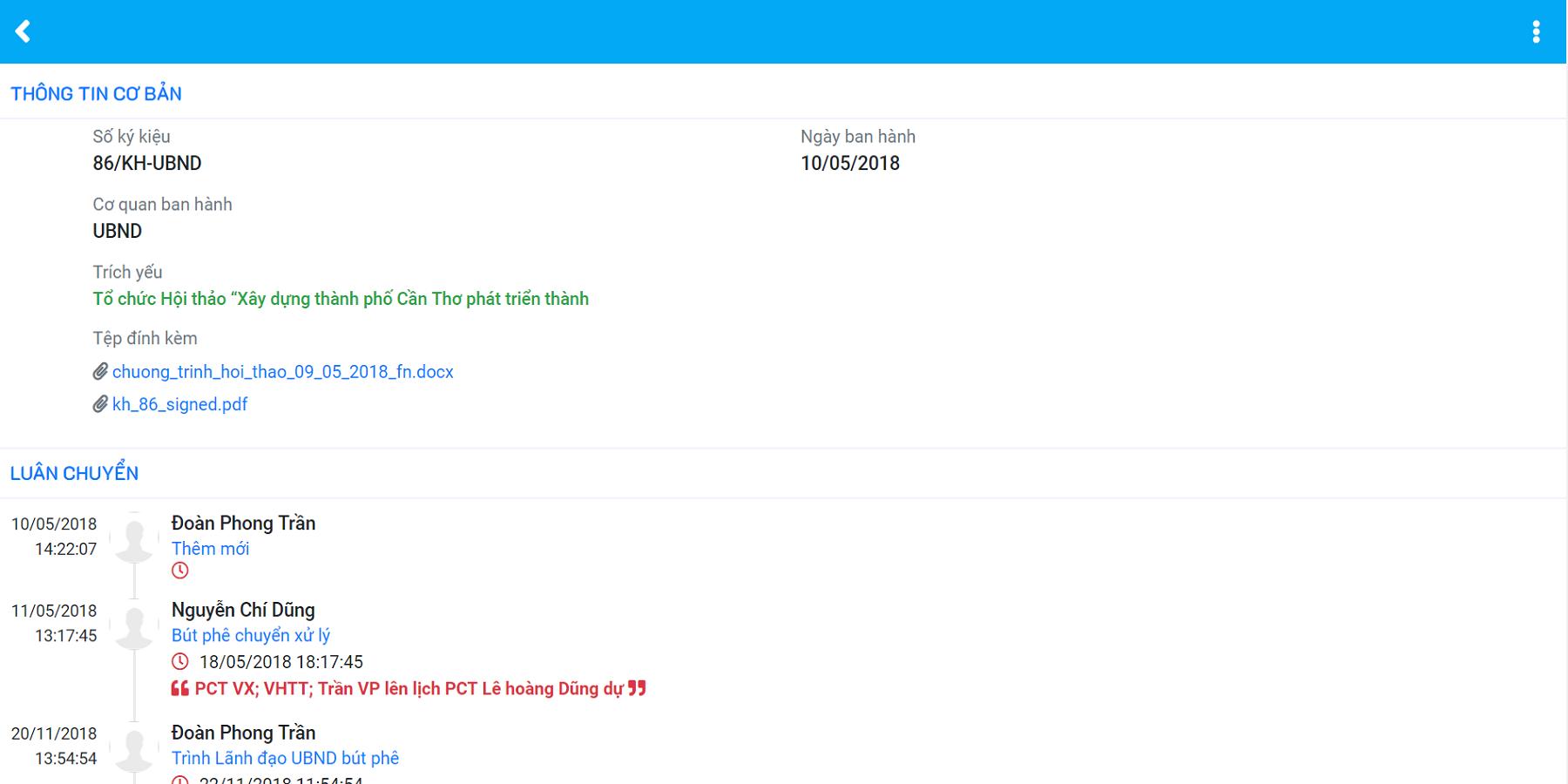
Task: Click the Số ký kiệu label
Action: [x=132, y=137]
